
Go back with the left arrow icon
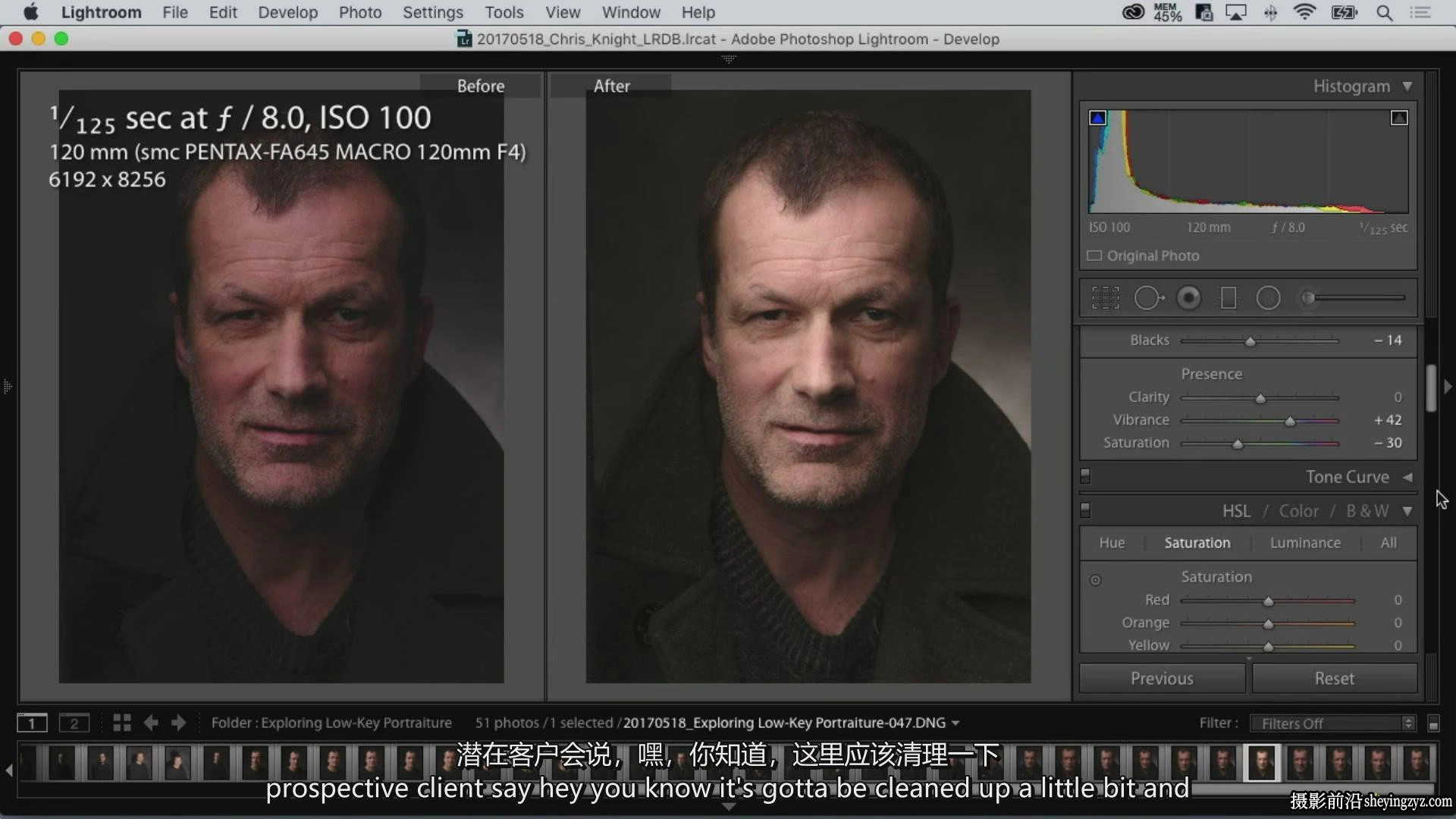(151, 723)
